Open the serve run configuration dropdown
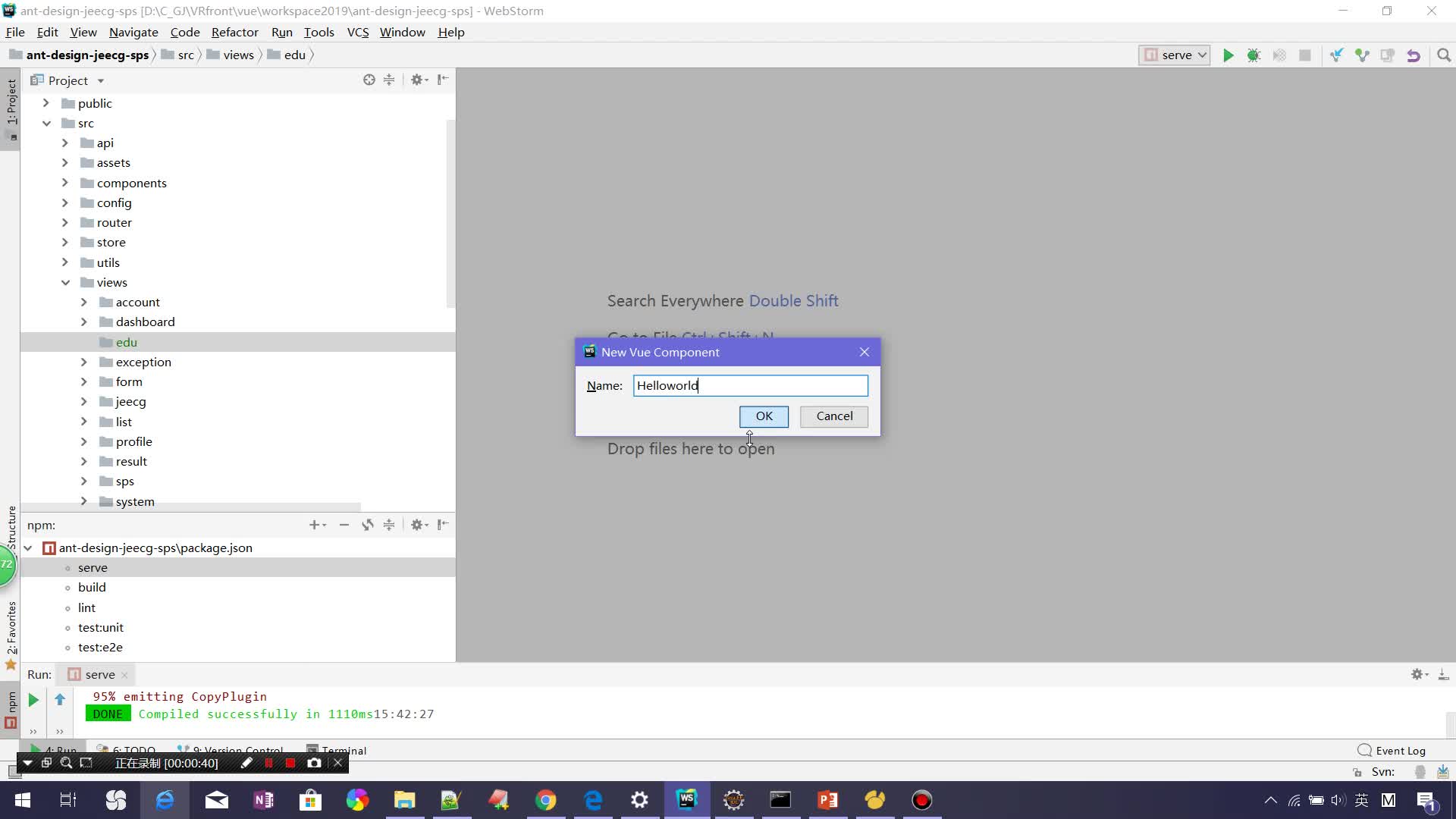Image resolution: width=1456 pixels, height=819 pixels. click(x=1174, y=55)
